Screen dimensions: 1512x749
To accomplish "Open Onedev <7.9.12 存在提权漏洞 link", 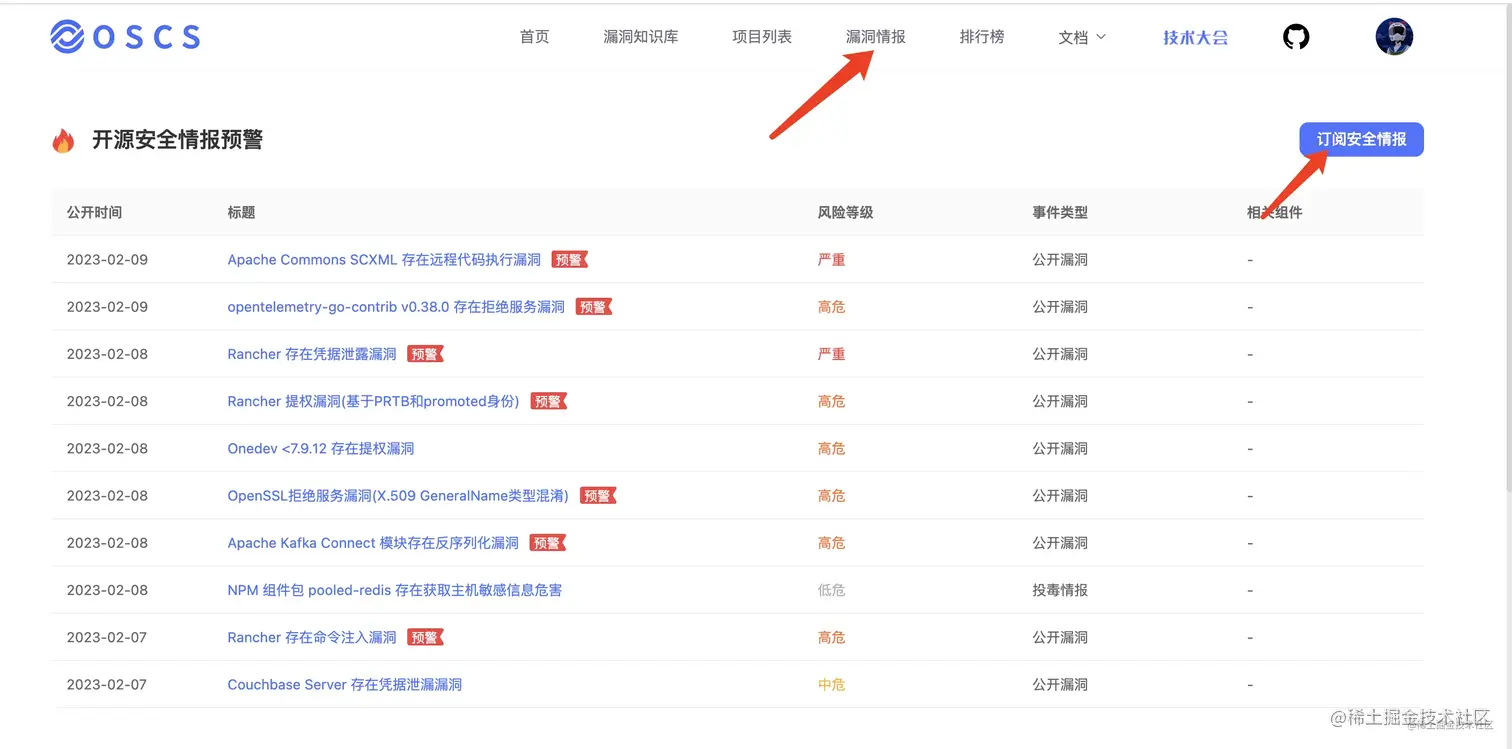I will pyautogui.click(x=321, y=449).
